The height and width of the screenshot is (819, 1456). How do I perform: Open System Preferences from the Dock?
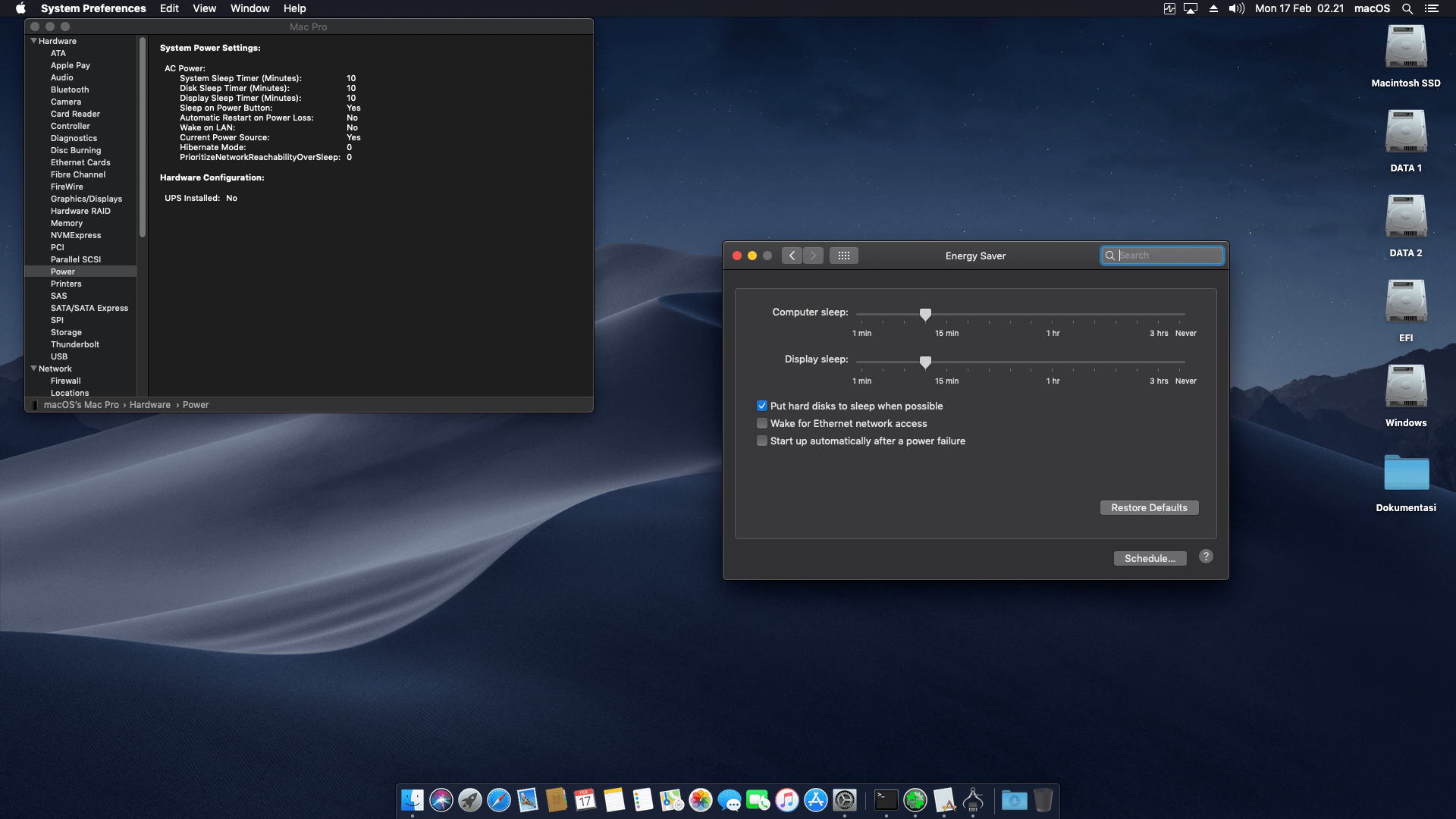tap(844, 800)
